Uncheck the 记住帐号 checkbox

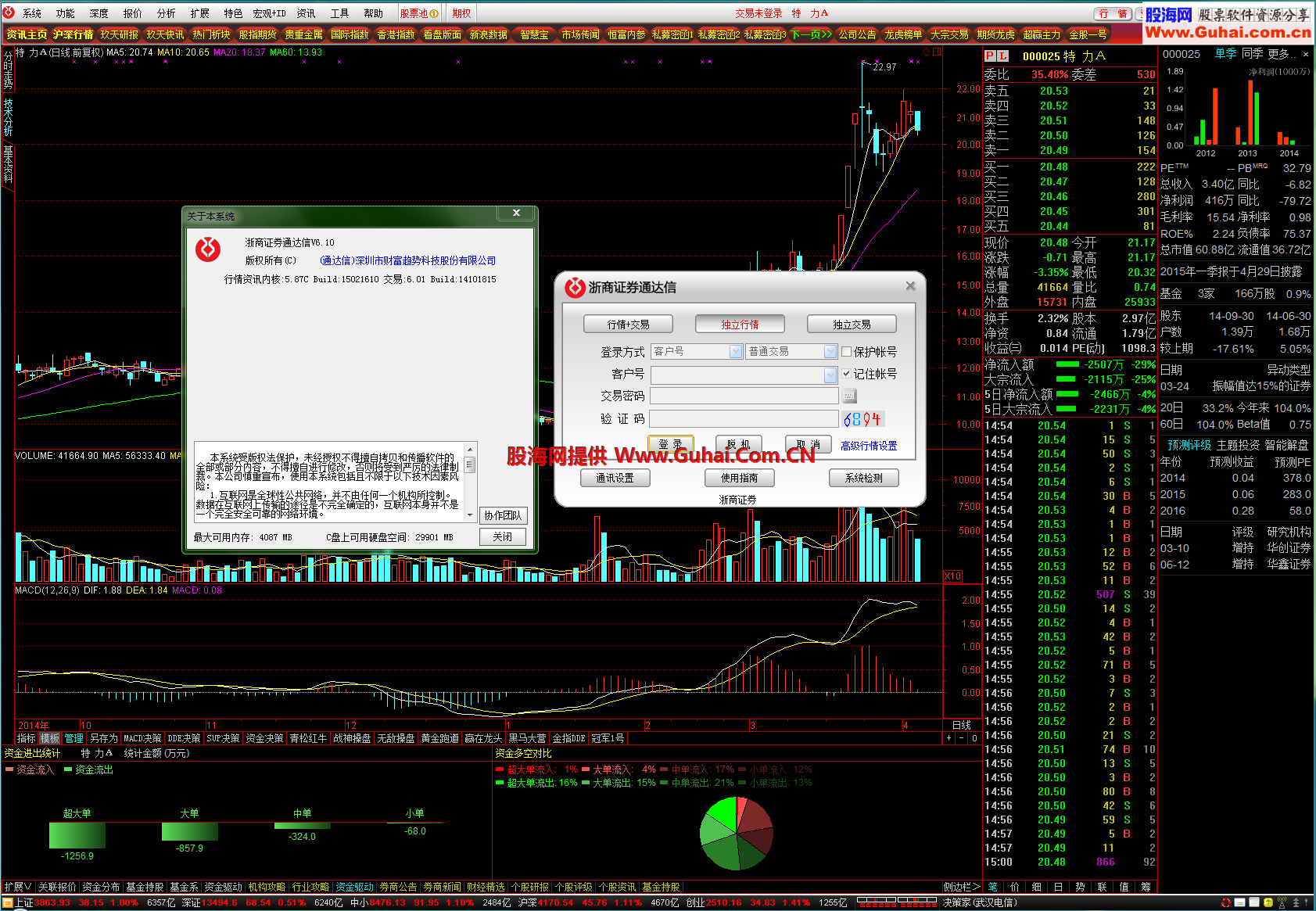[x=846, y=374]
